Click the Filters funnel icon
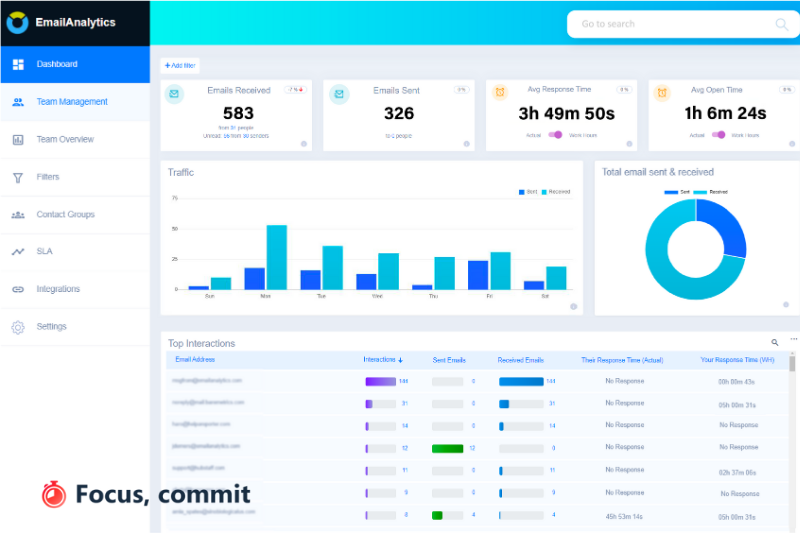This screenshot has width=800, height=533. pos(18,177)
